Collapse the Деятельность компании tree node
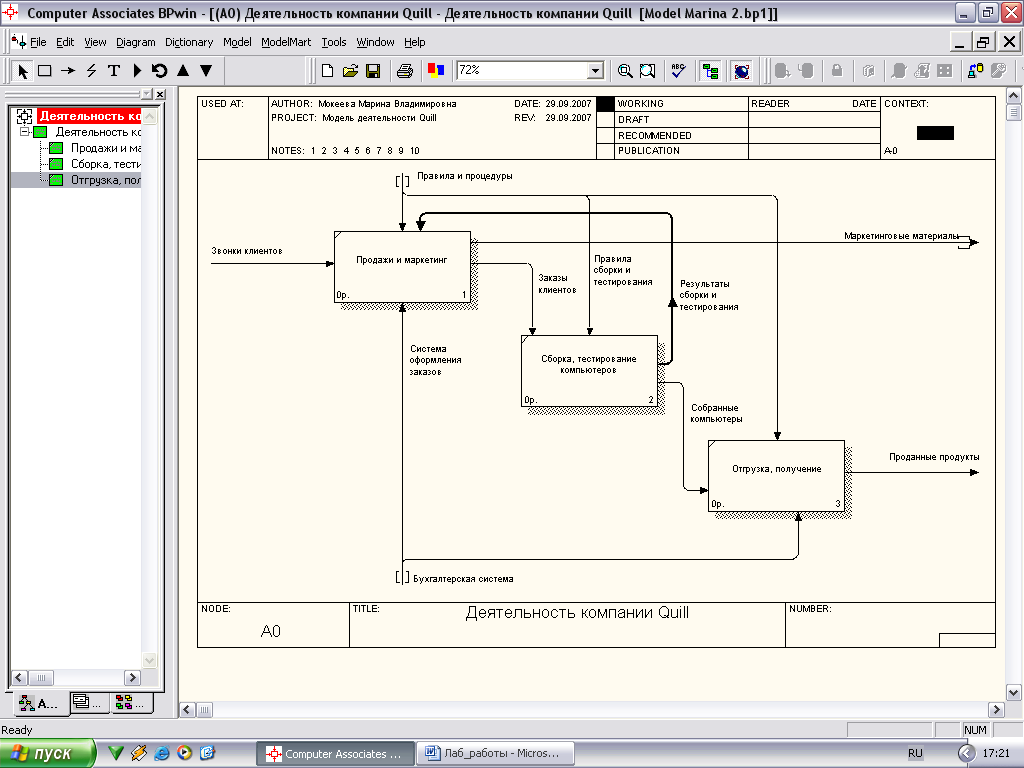Viewport: 1024px width, 768px height. tap(25, 132)
